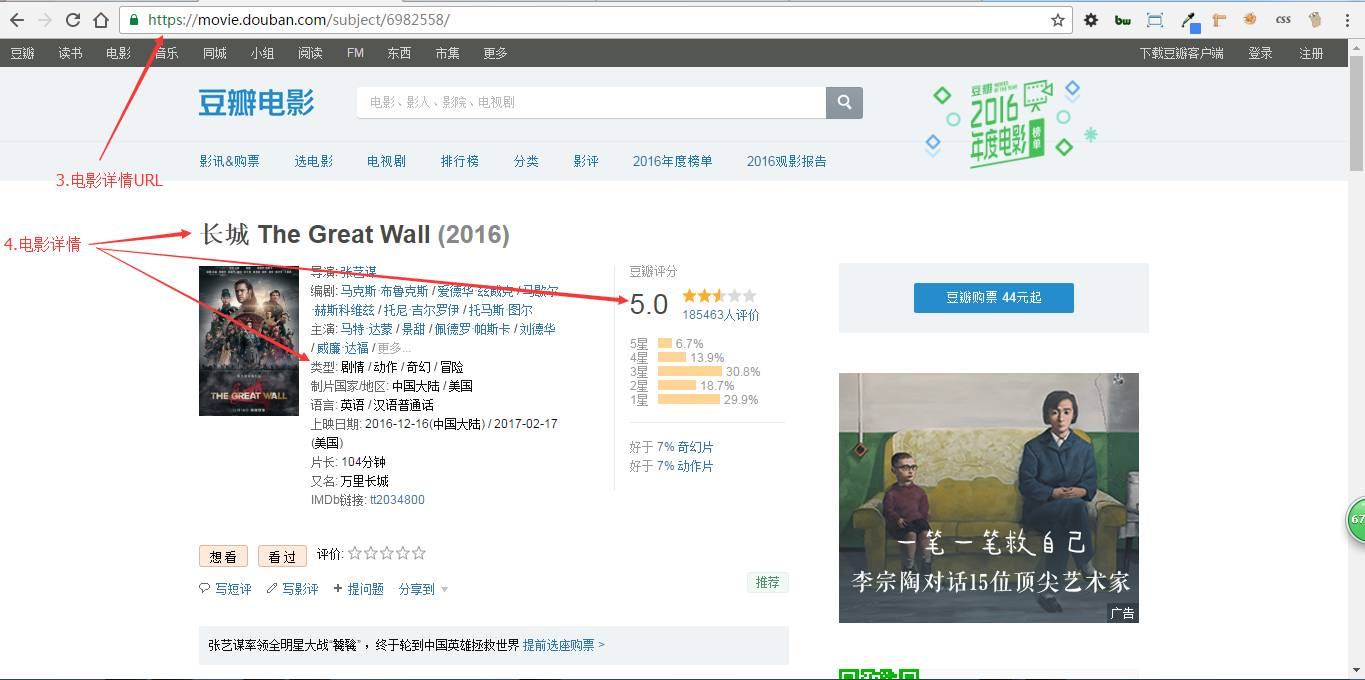The height and width of the screenshot is (680, 1365).
Task: Open the gear extension icon in toolbar
Action: pos(1091,20)
